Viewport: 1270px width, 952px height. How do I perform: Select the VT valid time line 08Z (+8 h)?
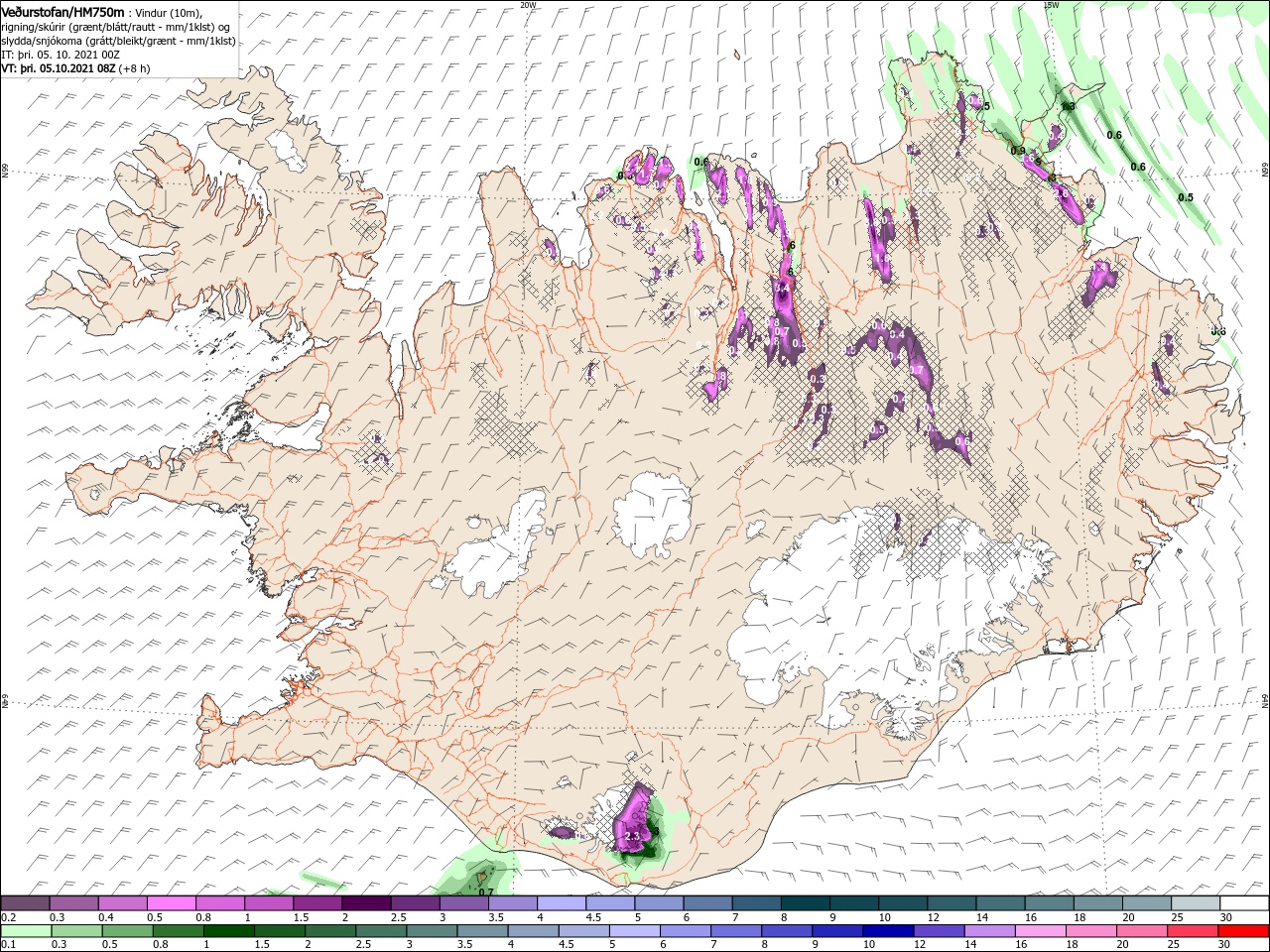[x=76, y=68]
